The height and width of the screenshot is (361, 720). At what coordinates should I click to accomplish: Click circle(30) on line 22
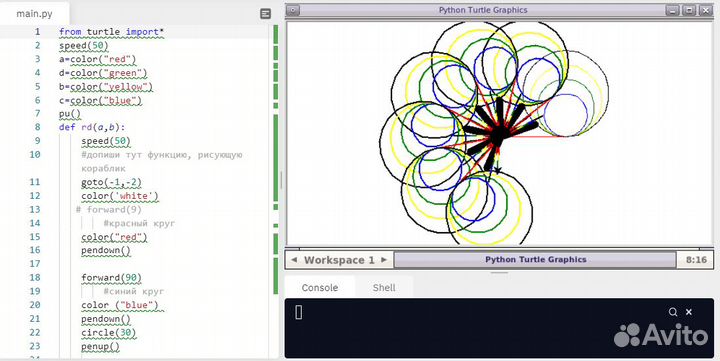109,333
